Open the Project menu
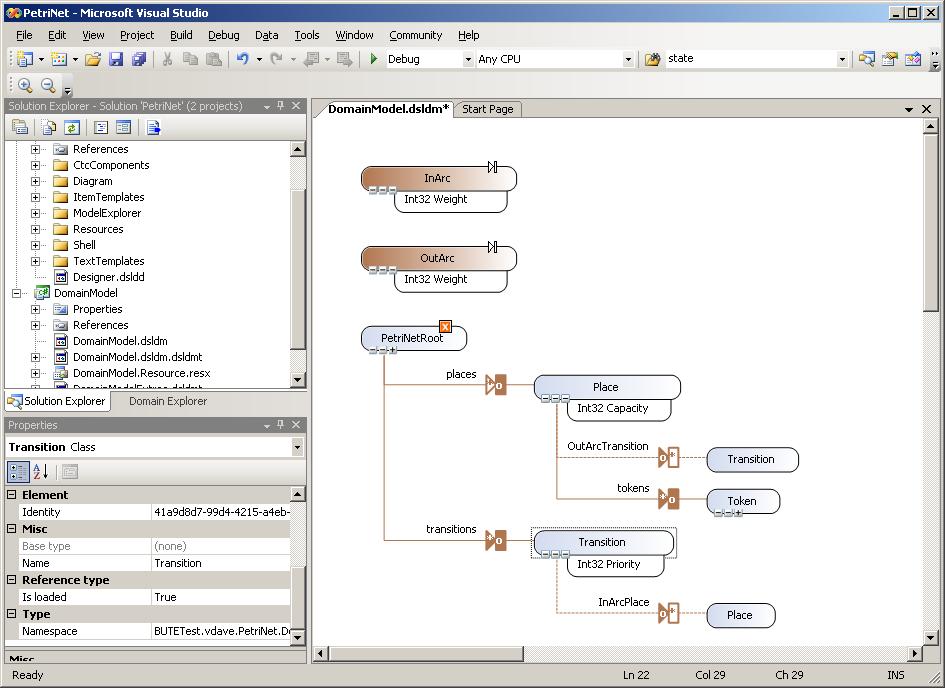This screenshot has height=688, width=945. click(x=137, y=36)
